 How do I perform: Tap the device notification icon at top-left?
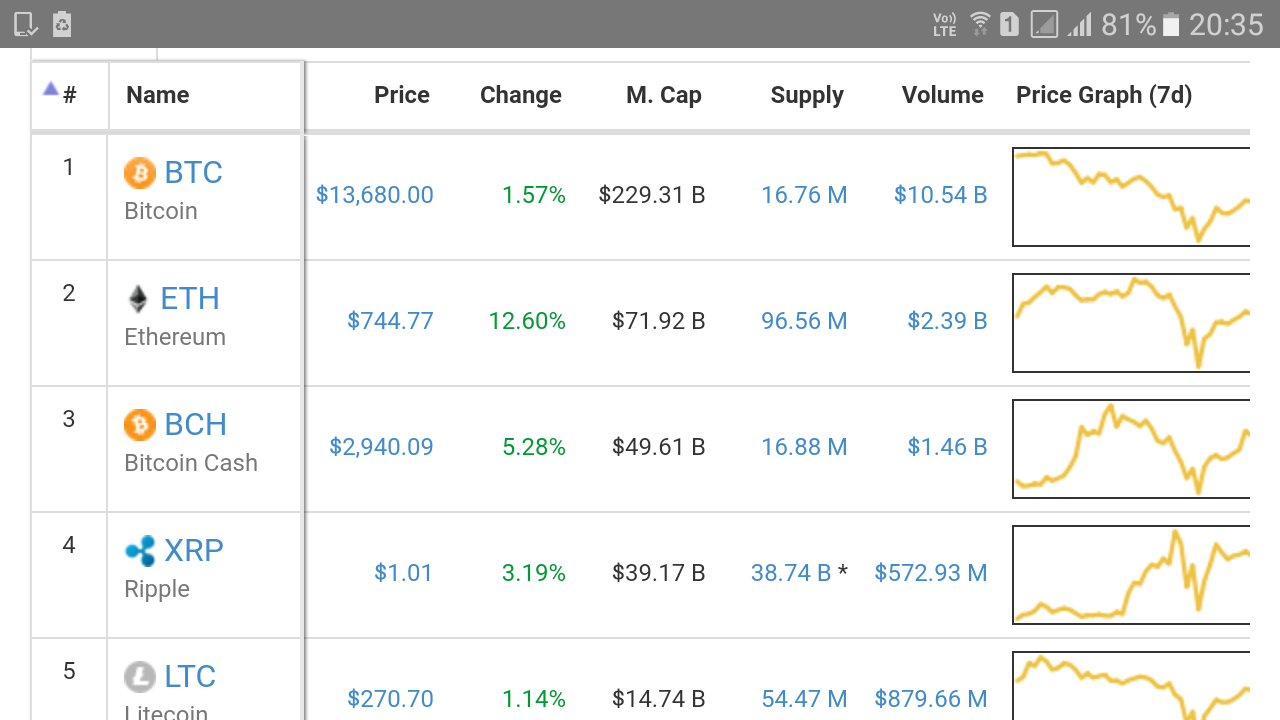coord(26,24)
